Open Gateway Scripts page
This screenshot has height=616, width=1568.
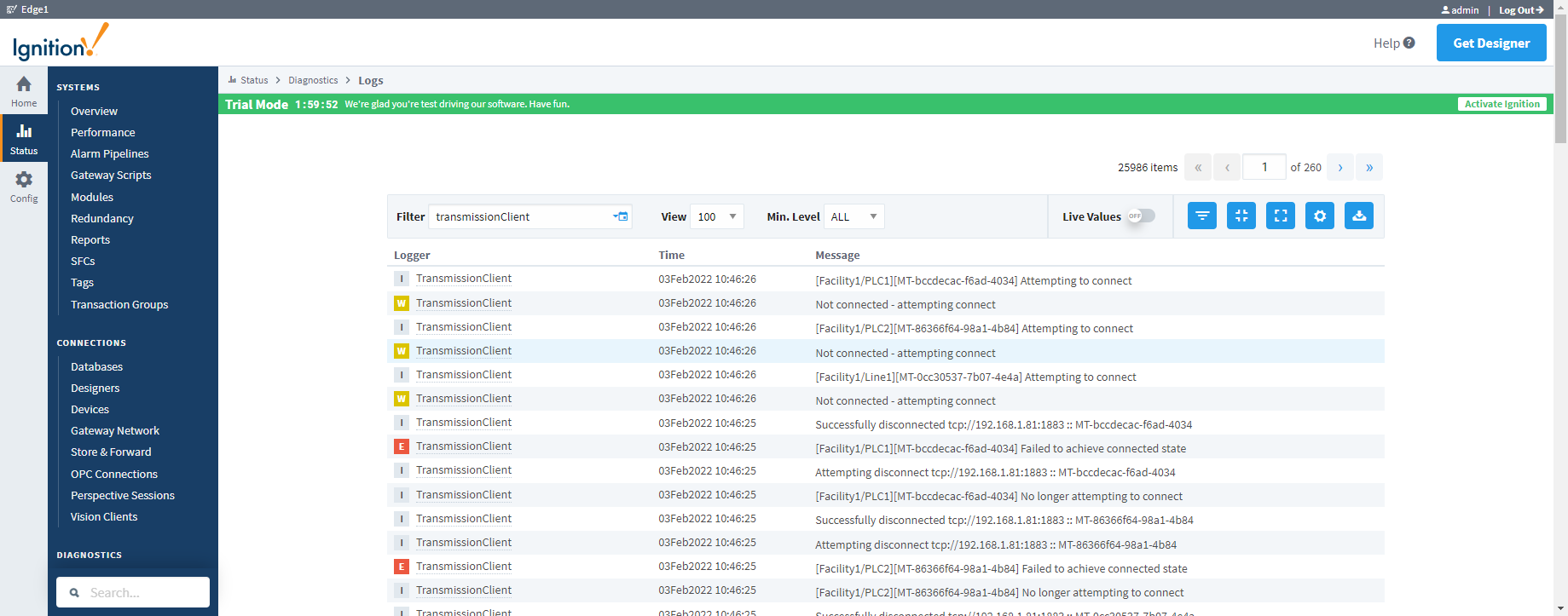point(111,176)
